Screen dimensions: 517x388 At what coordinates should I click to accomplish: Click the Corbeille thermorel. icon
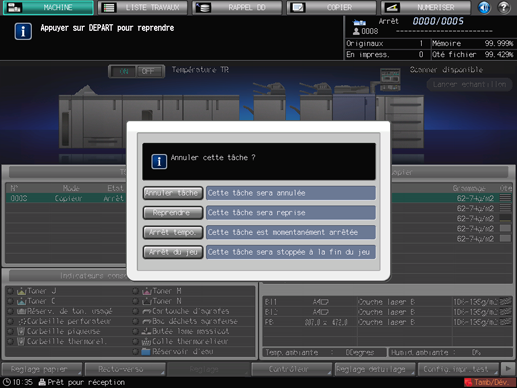click(x=21, y=342)
